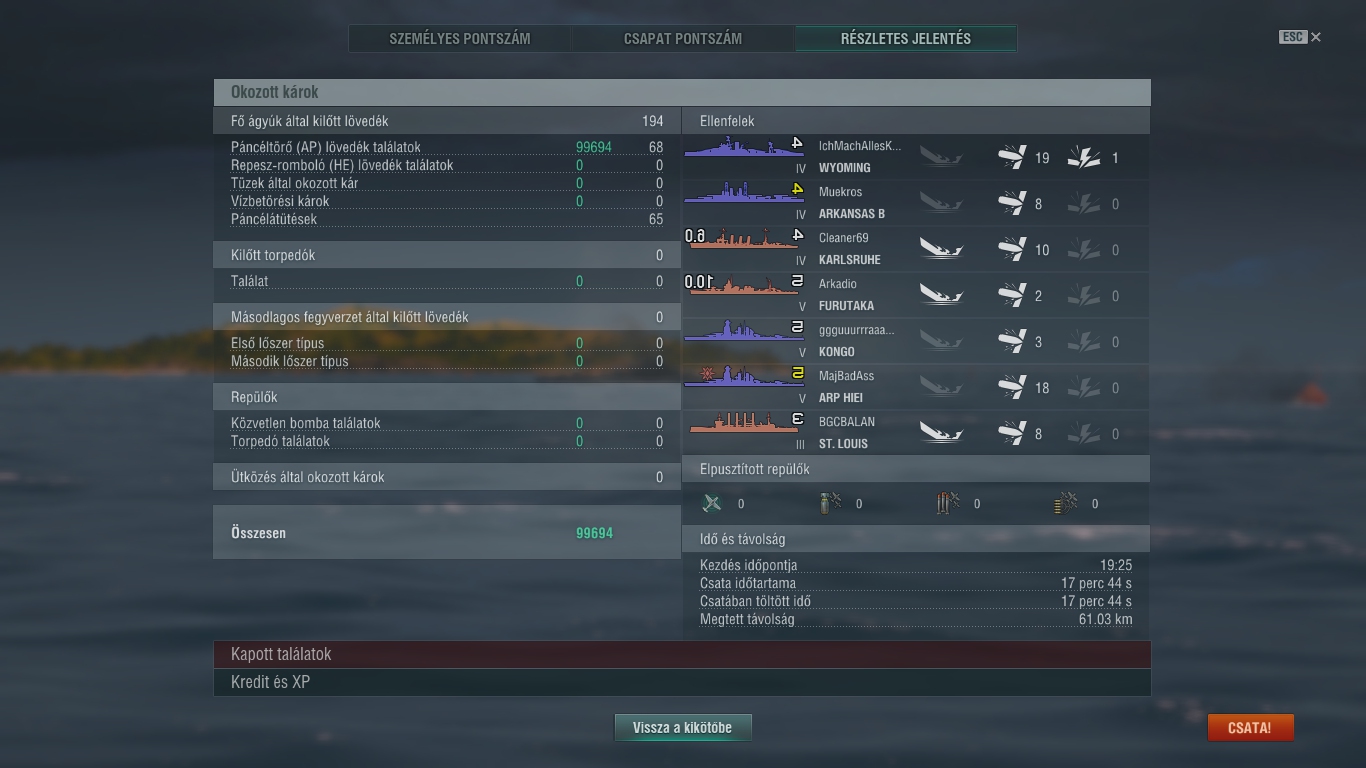Viewport: 1366px width, 768px height.
Task: Click Wyoming's shell hits icon showing 19
Action: pyautogui.click(x=1012, y=158)
